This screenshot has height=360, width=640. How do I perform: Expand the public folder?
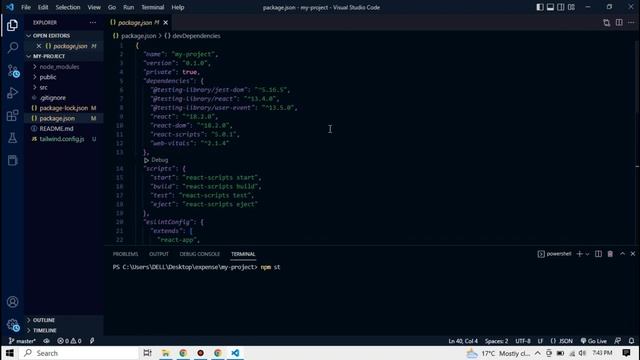click(x=48, y=77)
